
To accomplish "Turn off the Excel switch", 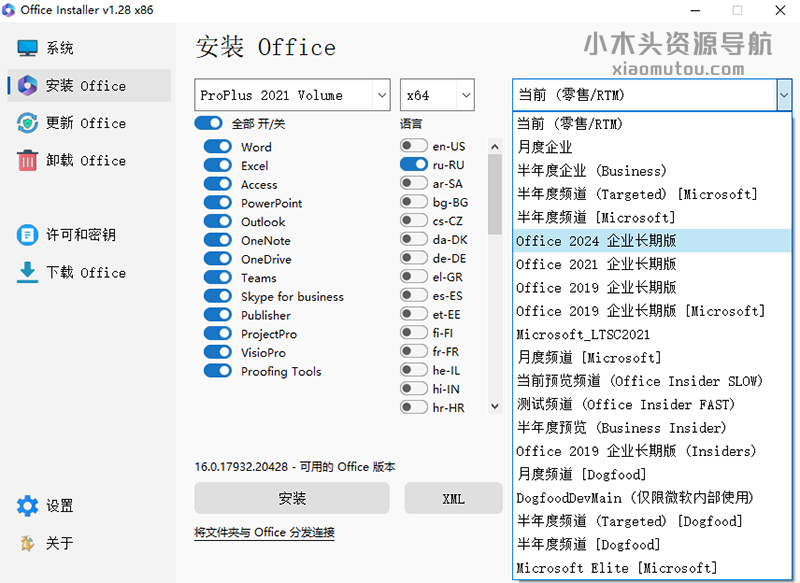I will (218, 165).
